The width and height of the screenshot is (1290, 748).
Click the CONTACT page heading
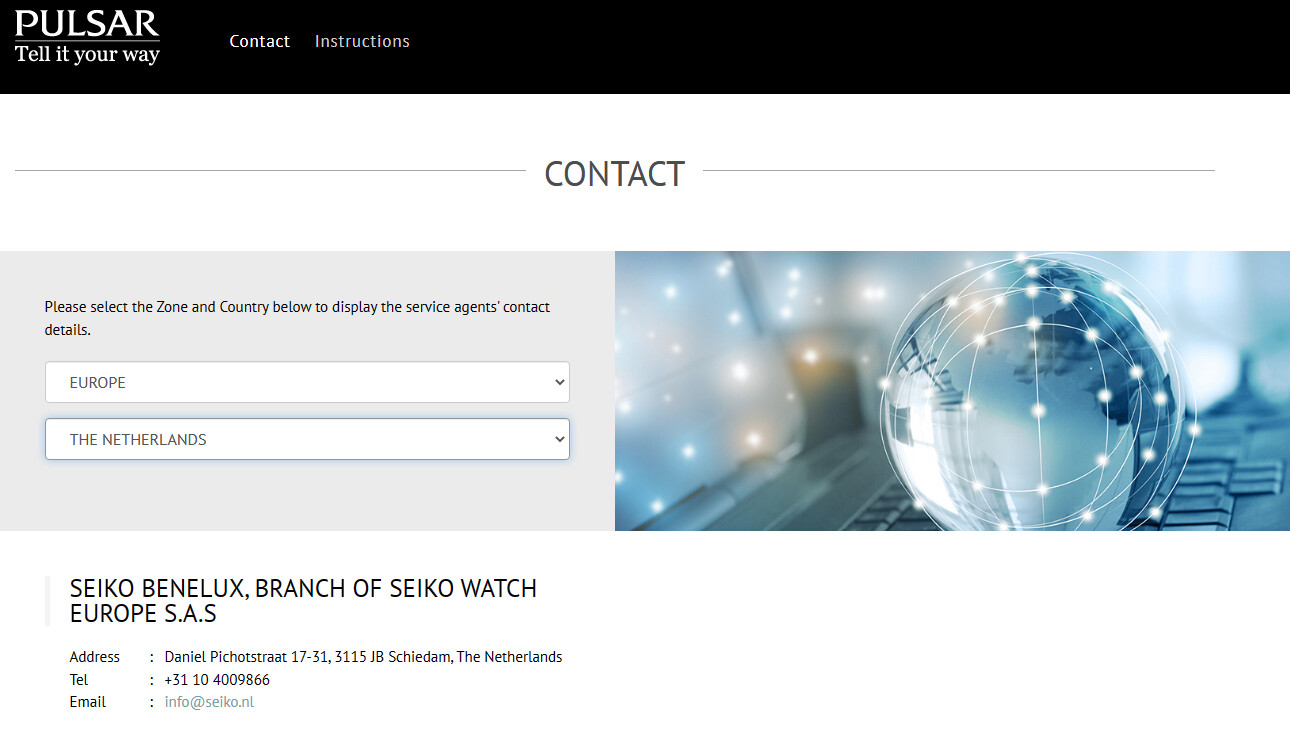(x=614, y=174)
